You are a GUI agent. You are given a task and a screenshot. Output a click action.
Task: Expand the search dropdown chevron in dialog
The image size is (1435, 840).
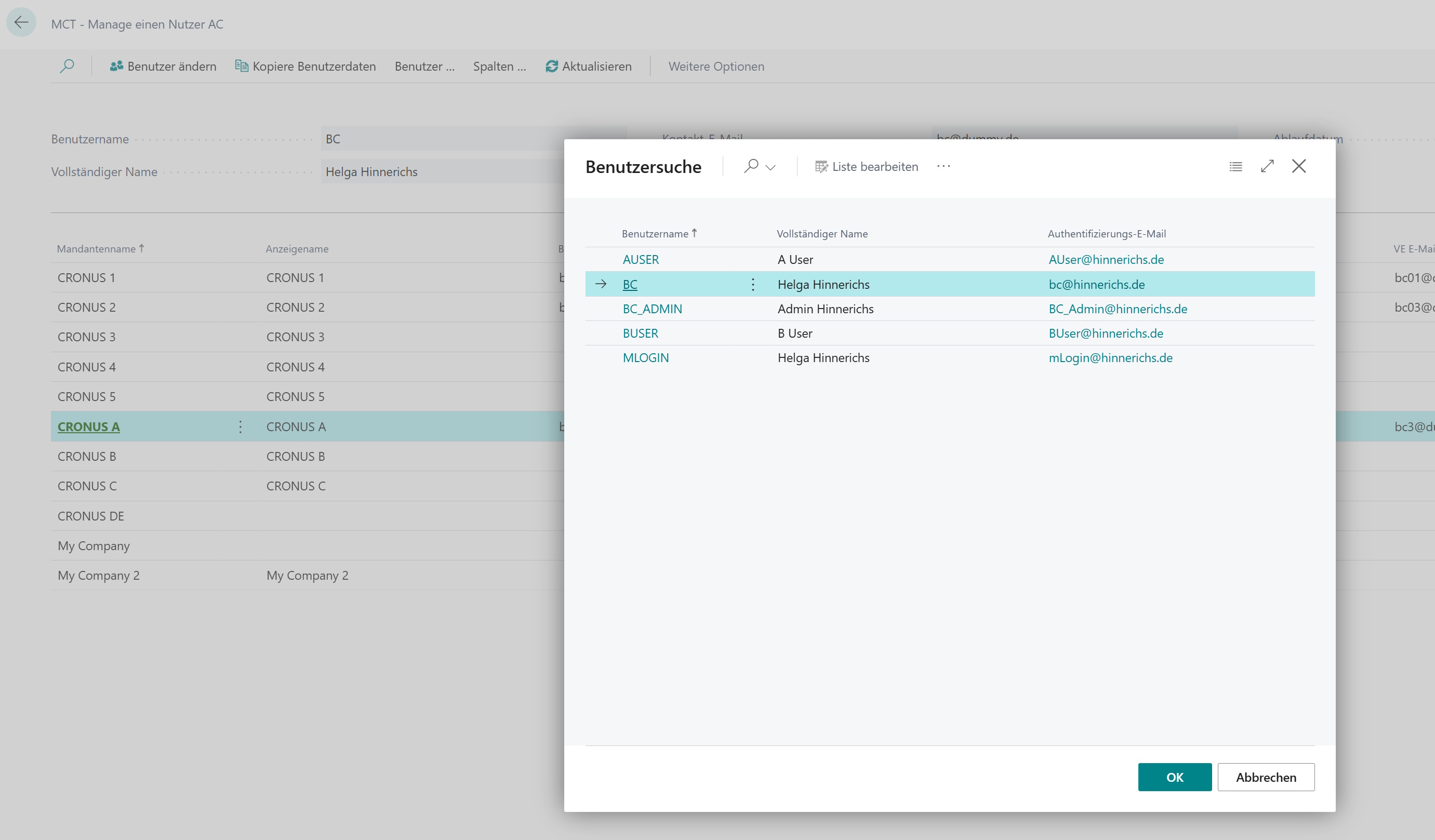click(x=770, y=167)
